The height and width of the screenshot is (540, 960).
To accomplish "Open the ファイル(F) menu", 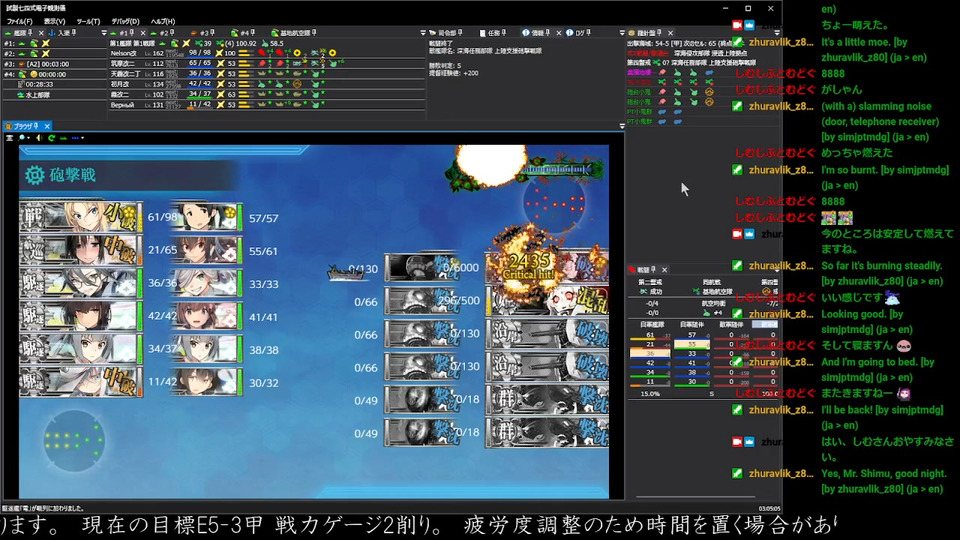I will [19, 21].
